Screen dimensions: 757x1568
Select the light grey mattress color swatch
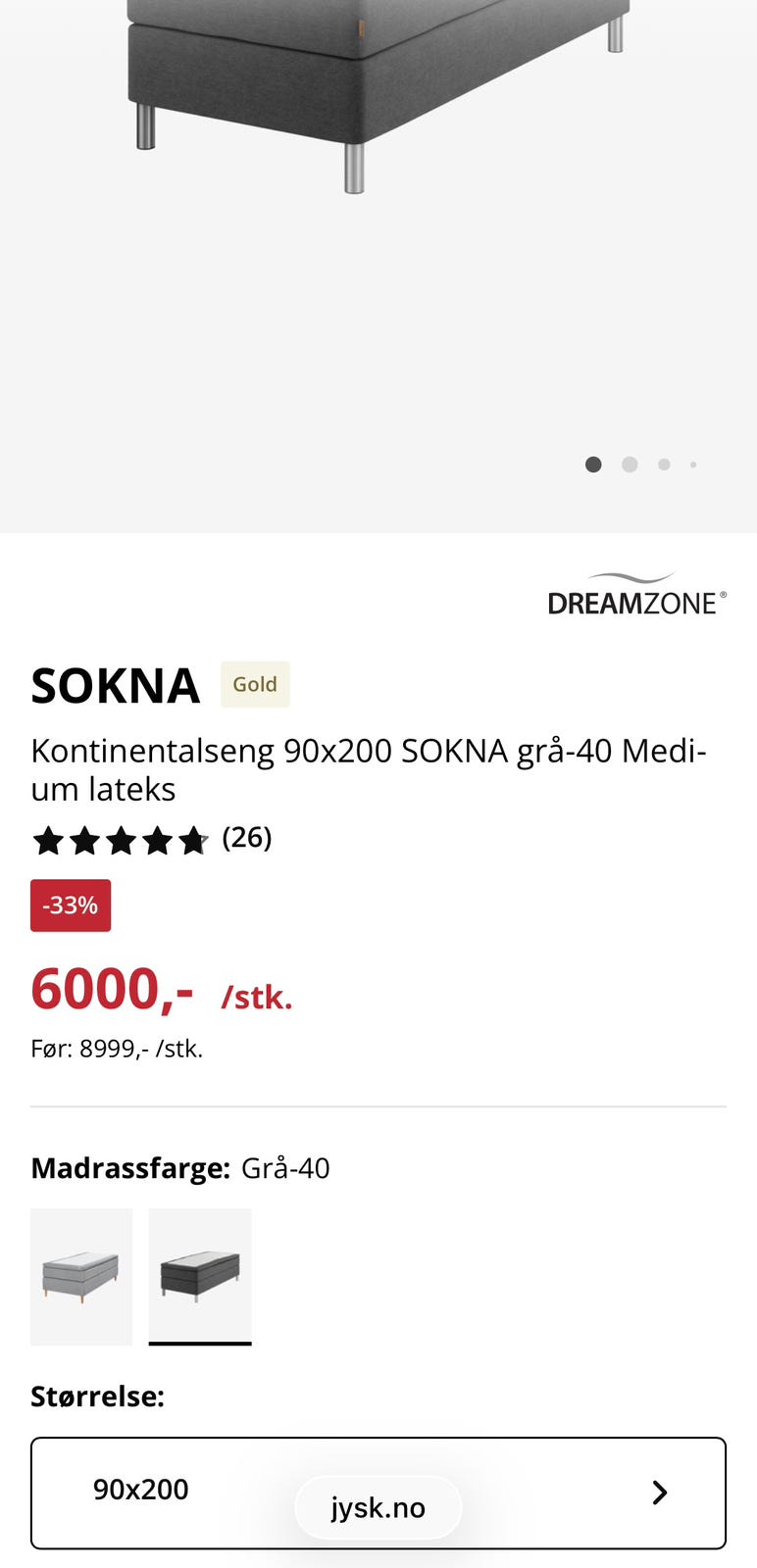81,1277
